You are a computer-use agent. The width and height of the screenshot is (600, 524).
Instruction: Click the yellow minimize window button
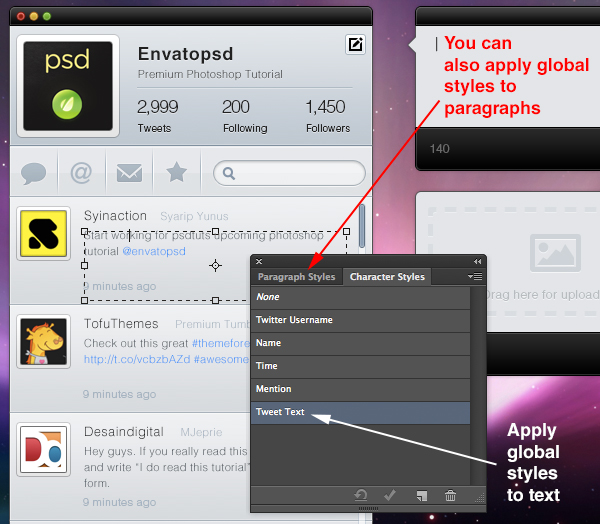(34, 16)
